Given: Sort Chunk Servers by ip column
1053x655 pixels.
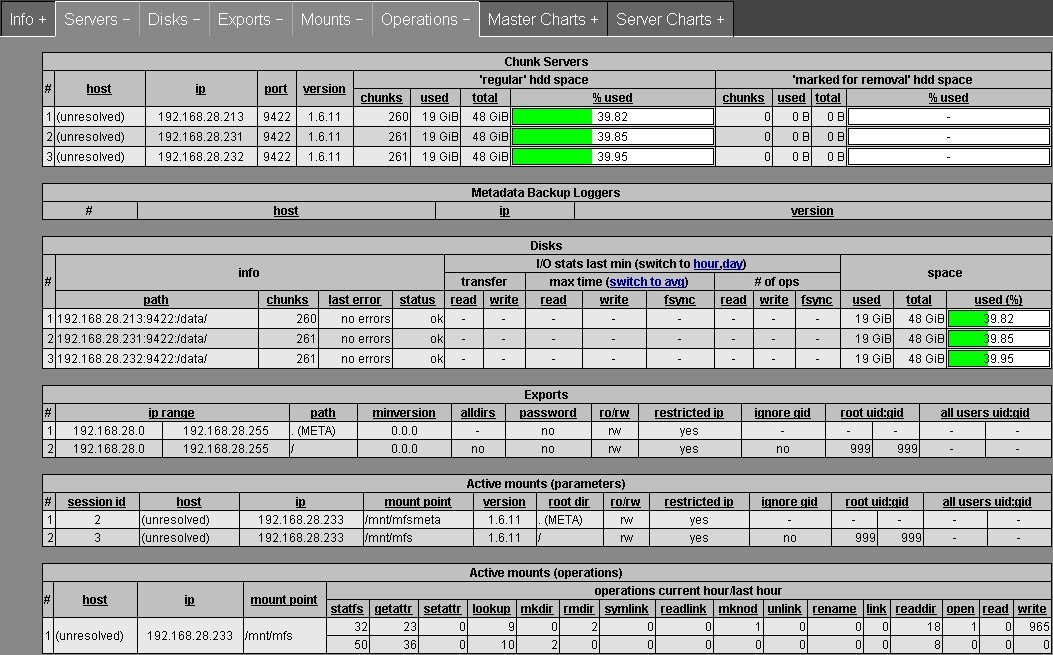Looking at the screenshot, I should pos(200,89).
